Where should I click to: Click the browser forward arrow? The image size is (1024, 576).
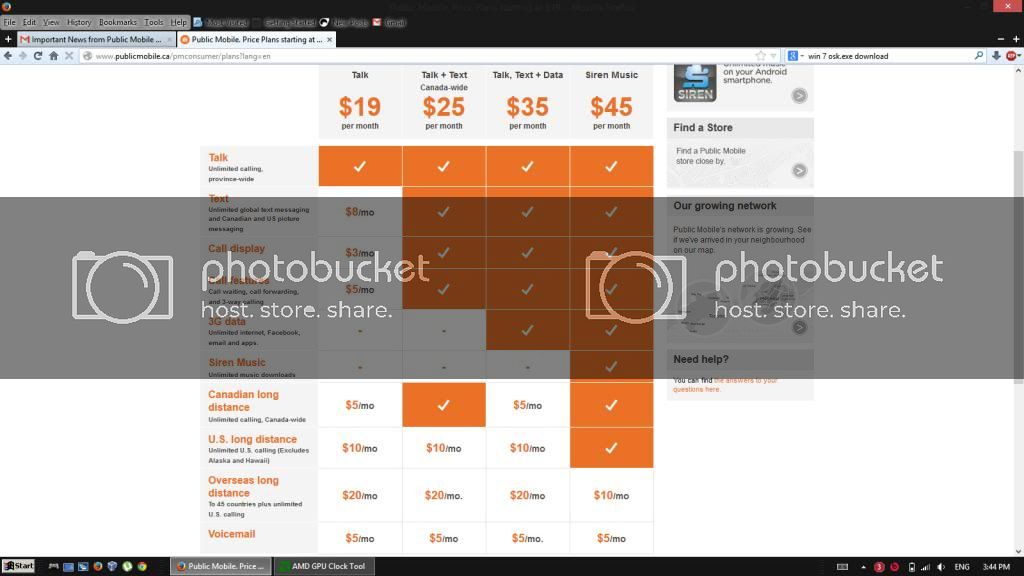(23, 56)
